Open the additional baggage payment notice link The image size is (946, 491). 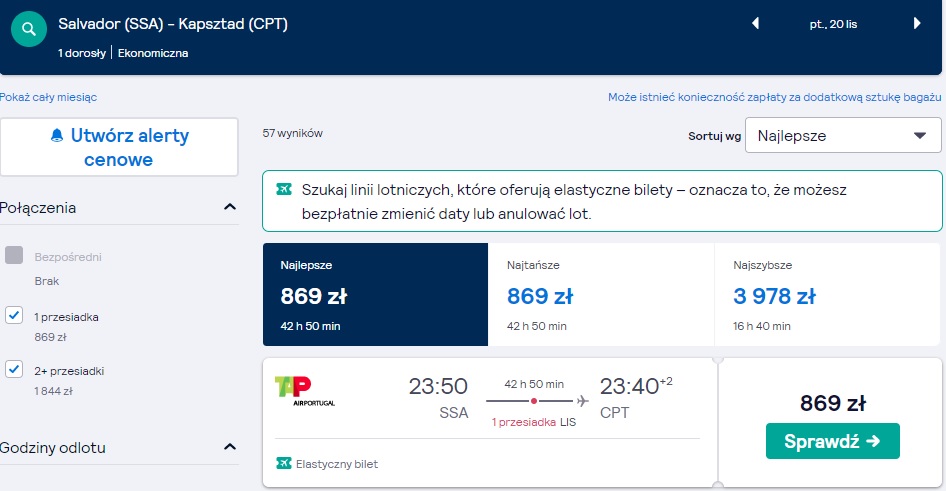(775, 97)
